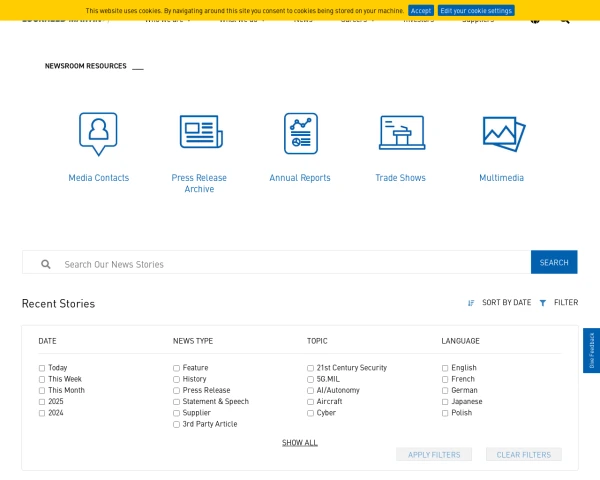This screenshot has height=480, width=600.
Task: Click the Media Contacts speech bubble icon
Action: pos(98,133)
